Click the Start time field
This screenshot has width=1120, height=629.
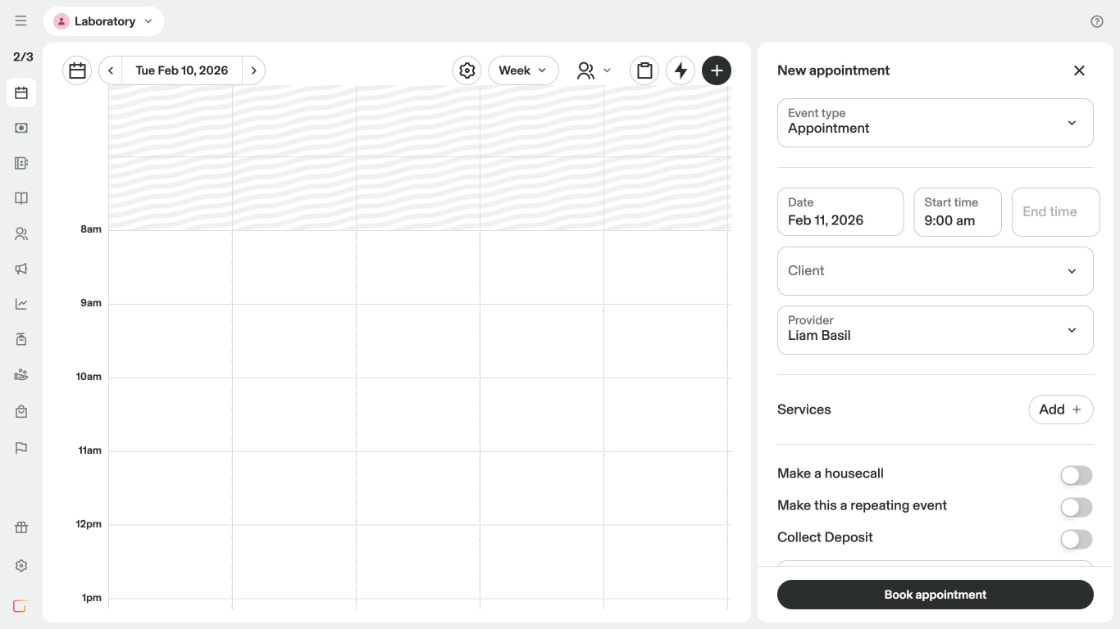pyautogui.click(x=957, y=212)
